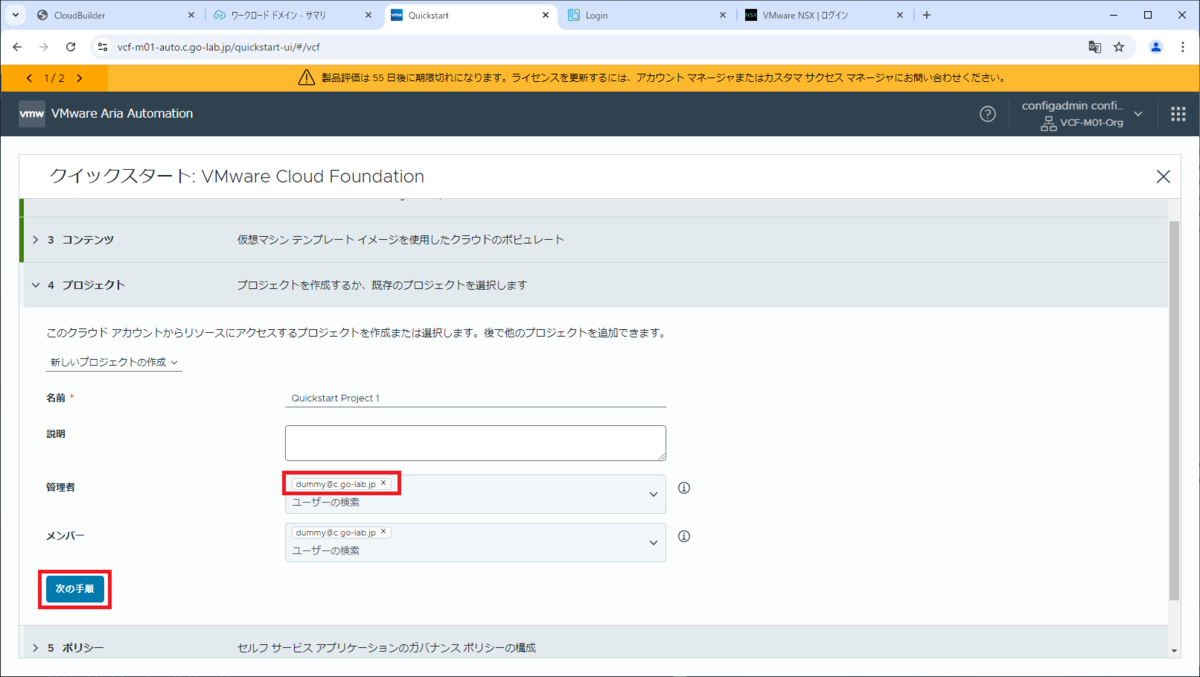This screenshot has width=1200, height=677.
Task: Switch to the VMware NSX ログイン tab
Action: (x=823, y=15)
